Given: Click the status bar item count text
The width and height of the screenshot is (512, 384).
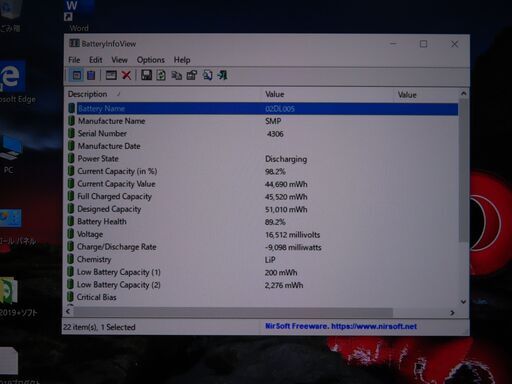Looking at the screenshot, I should click(x=99, y=327).
